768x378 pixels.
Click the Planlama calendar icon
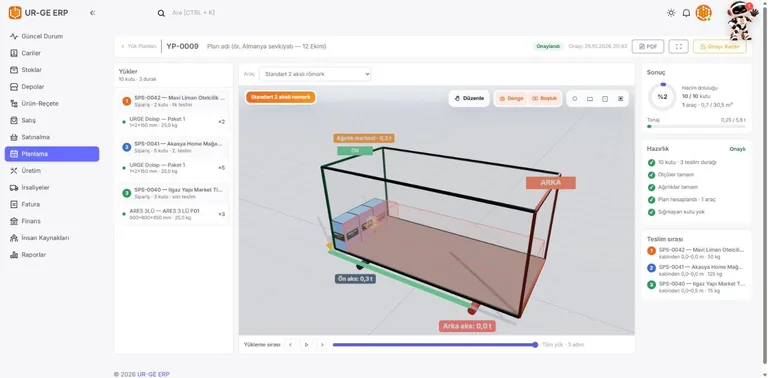pos(14,154)
